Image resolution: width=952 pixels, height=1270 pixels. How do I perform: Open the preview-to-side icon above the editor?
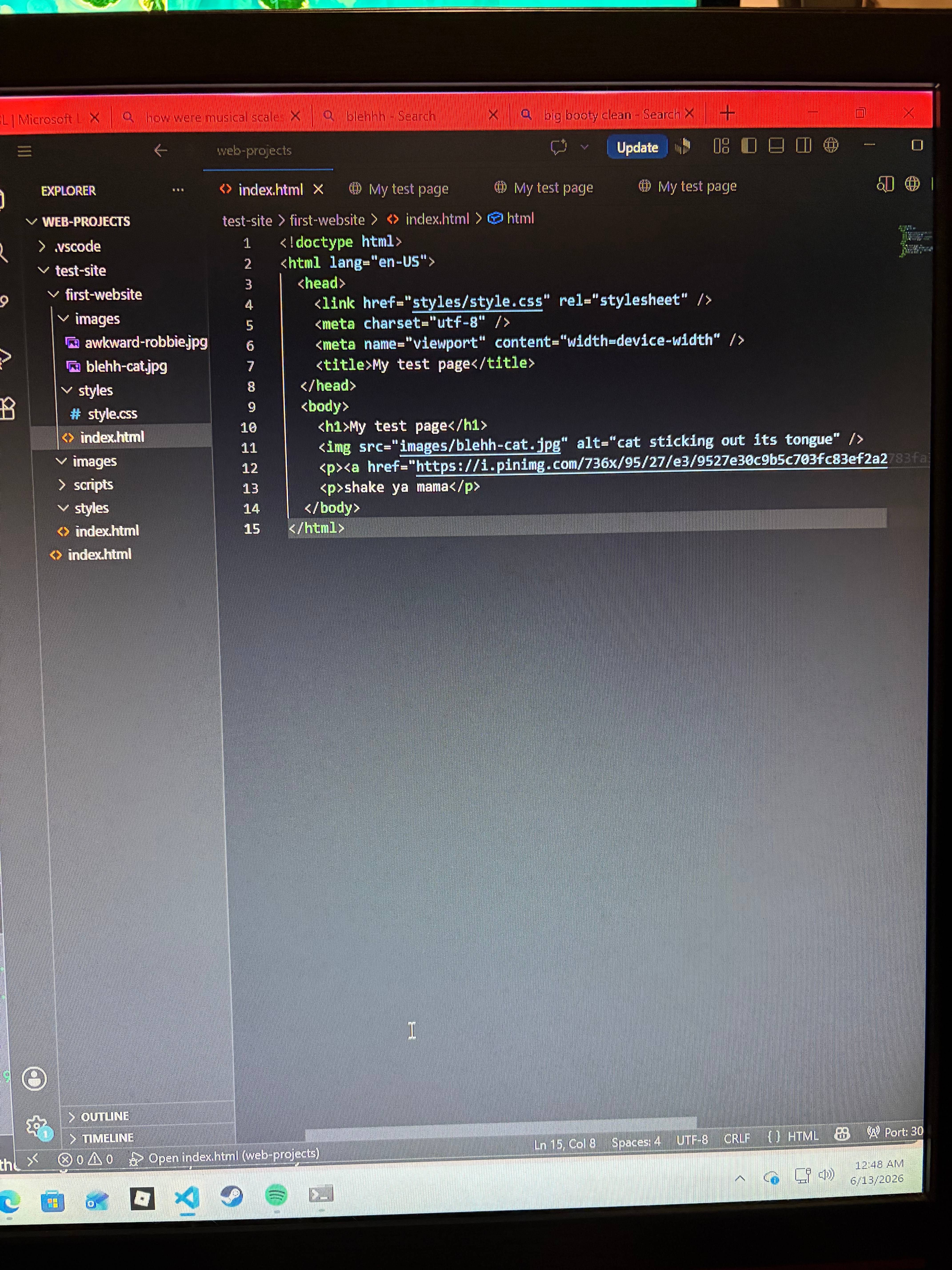pyautogui.click(x=885, y=184)
